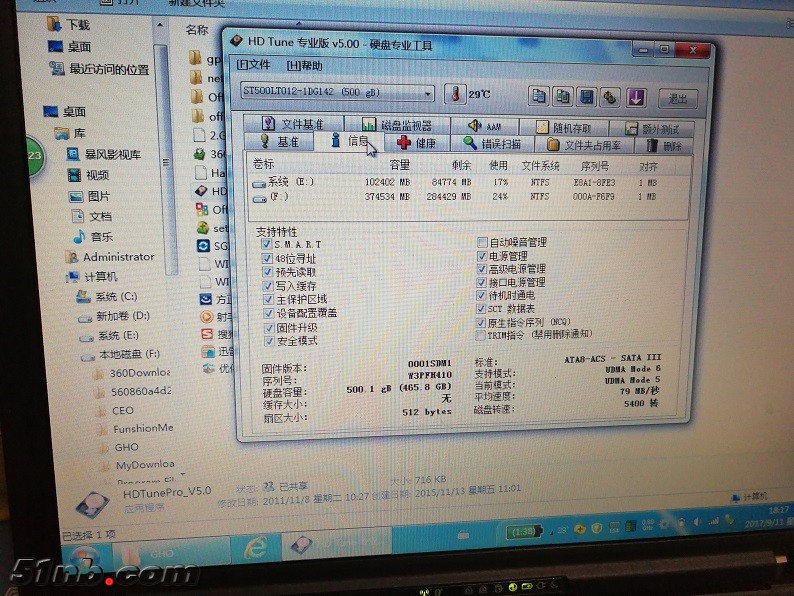Switch to the 删除 tab

pyautogui.click(x=664, y=146)
